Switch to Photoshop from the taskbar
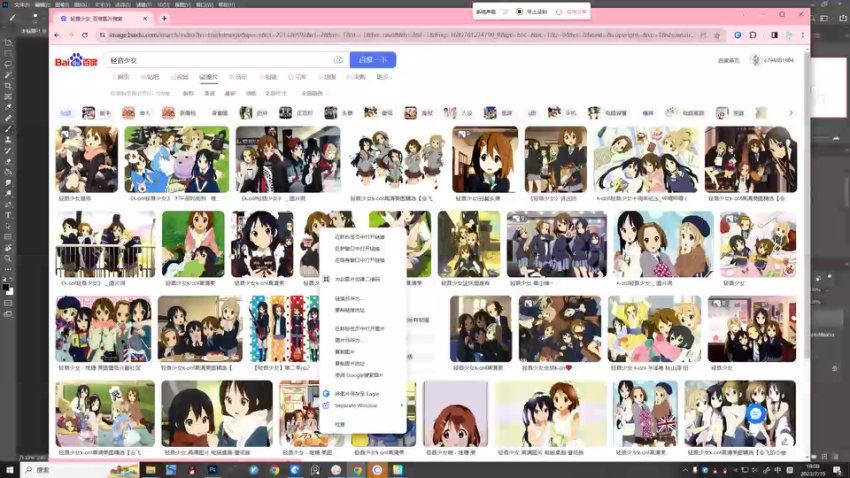This screenshot has height=478, width=850. (212, 469)
